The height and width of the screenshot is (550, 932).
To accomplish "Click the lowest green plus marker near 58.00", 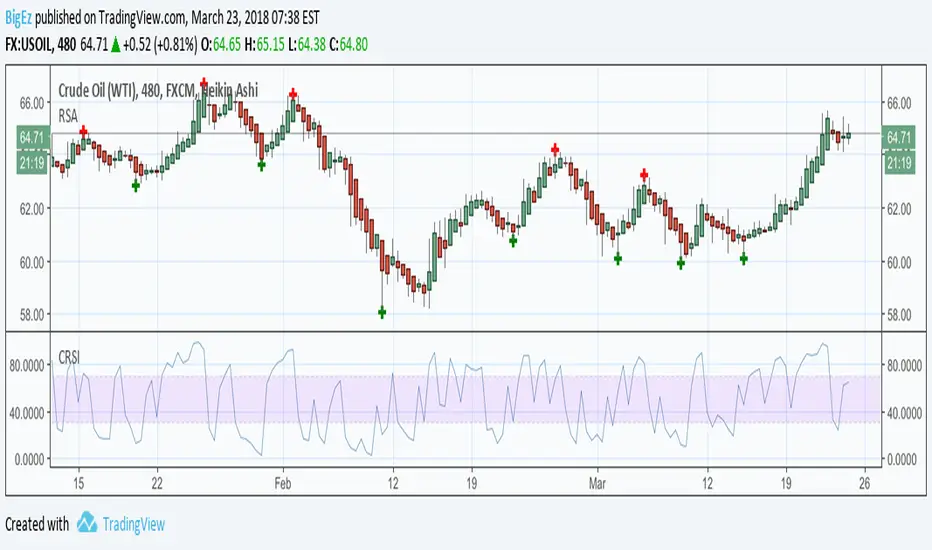I will click(382, 312).
